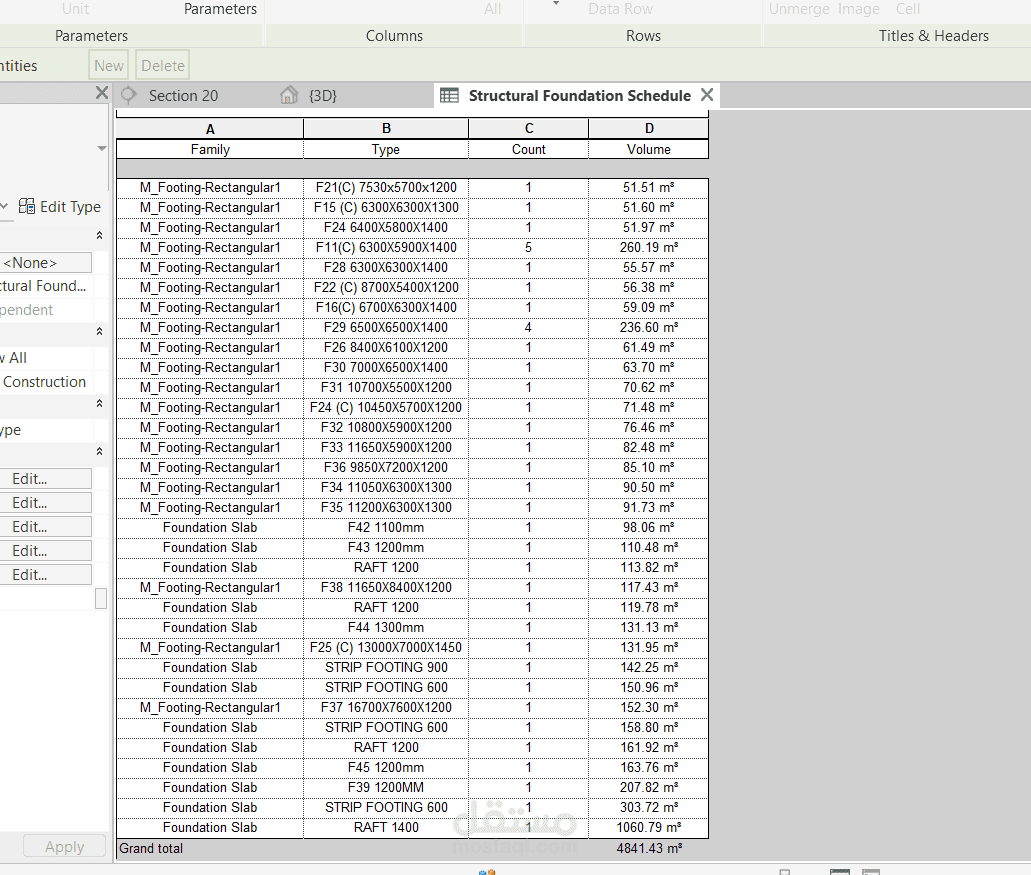Click the Volume header cell
1031x875 pixels.
pyautogui.click(x=648, y=149)
